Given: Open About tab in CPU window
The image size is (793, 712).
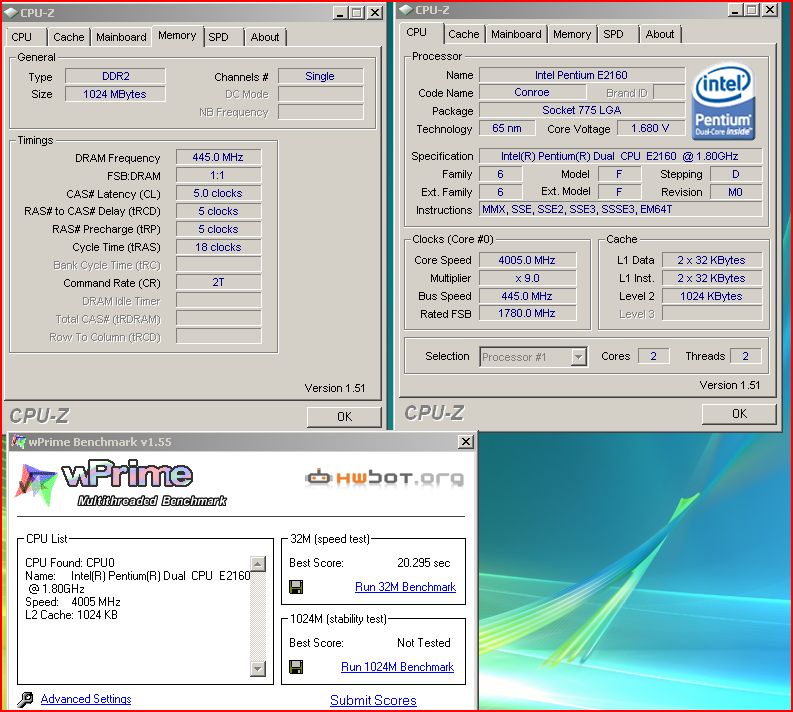Looking at the screenshot, I should coord(659,34).
